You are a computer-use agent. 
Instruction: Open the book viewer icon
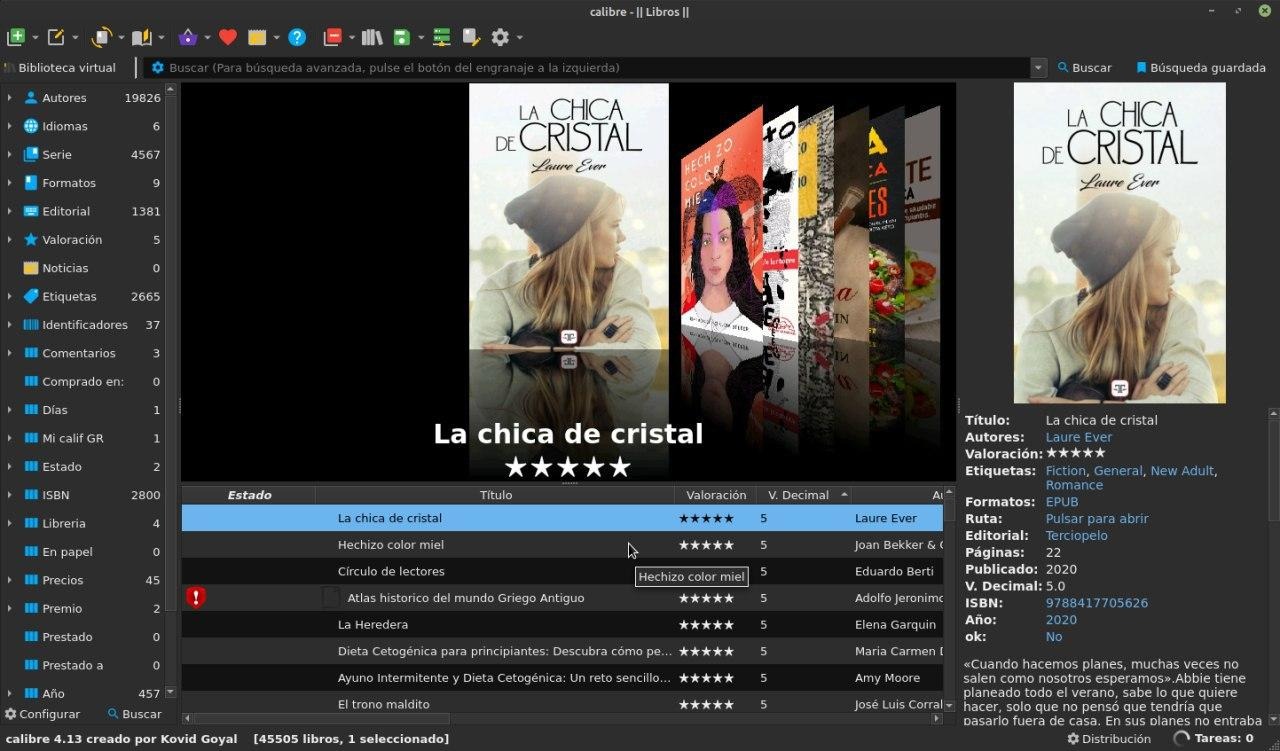pyautogui.click(x=142, y=37)
